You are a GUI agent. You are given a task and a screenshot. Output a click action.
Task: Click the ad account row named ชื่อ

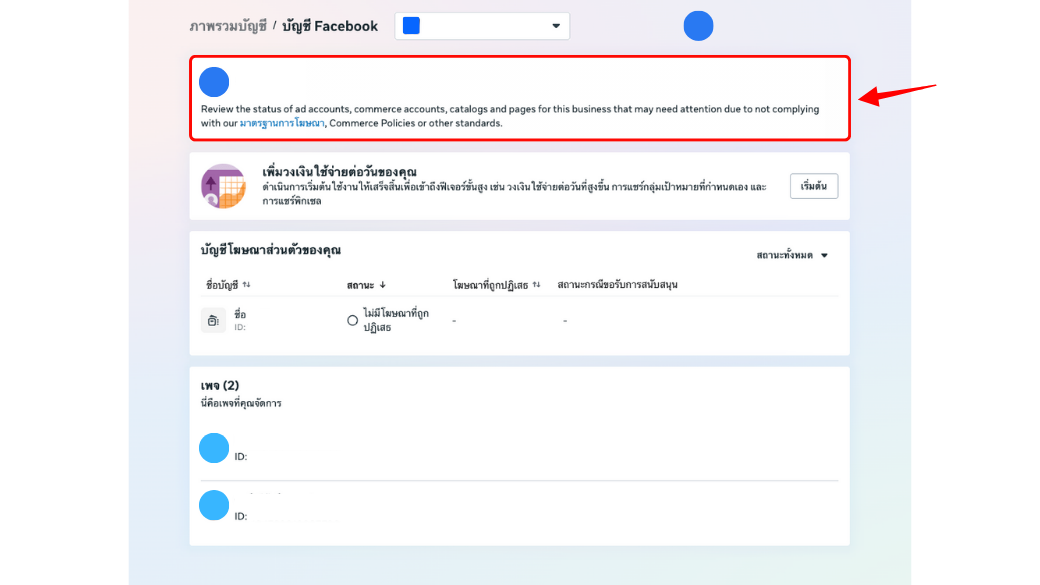pos(240,315)
